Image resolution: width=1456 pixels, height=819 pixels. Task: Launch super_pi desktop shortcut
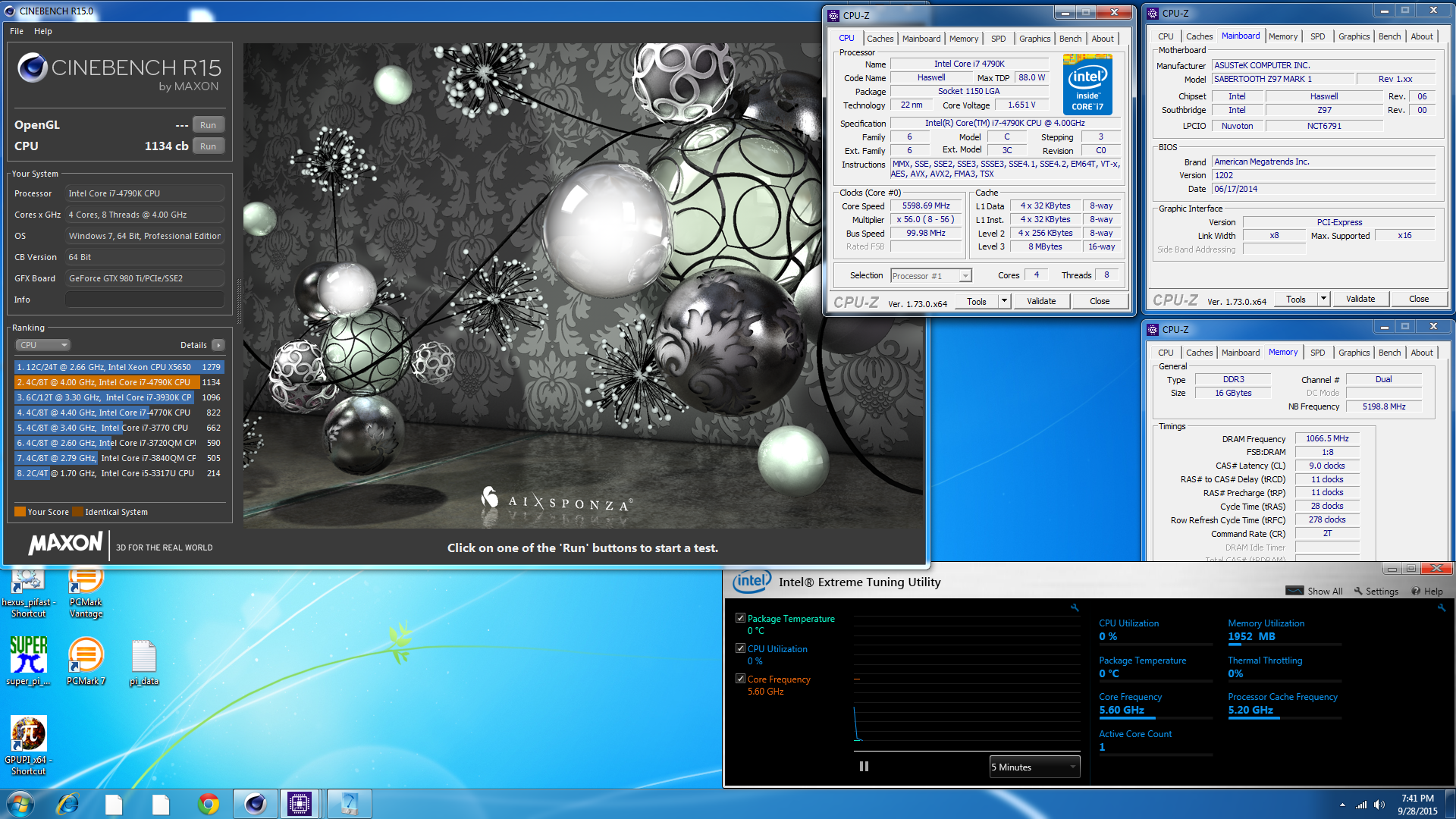point(28,661)
